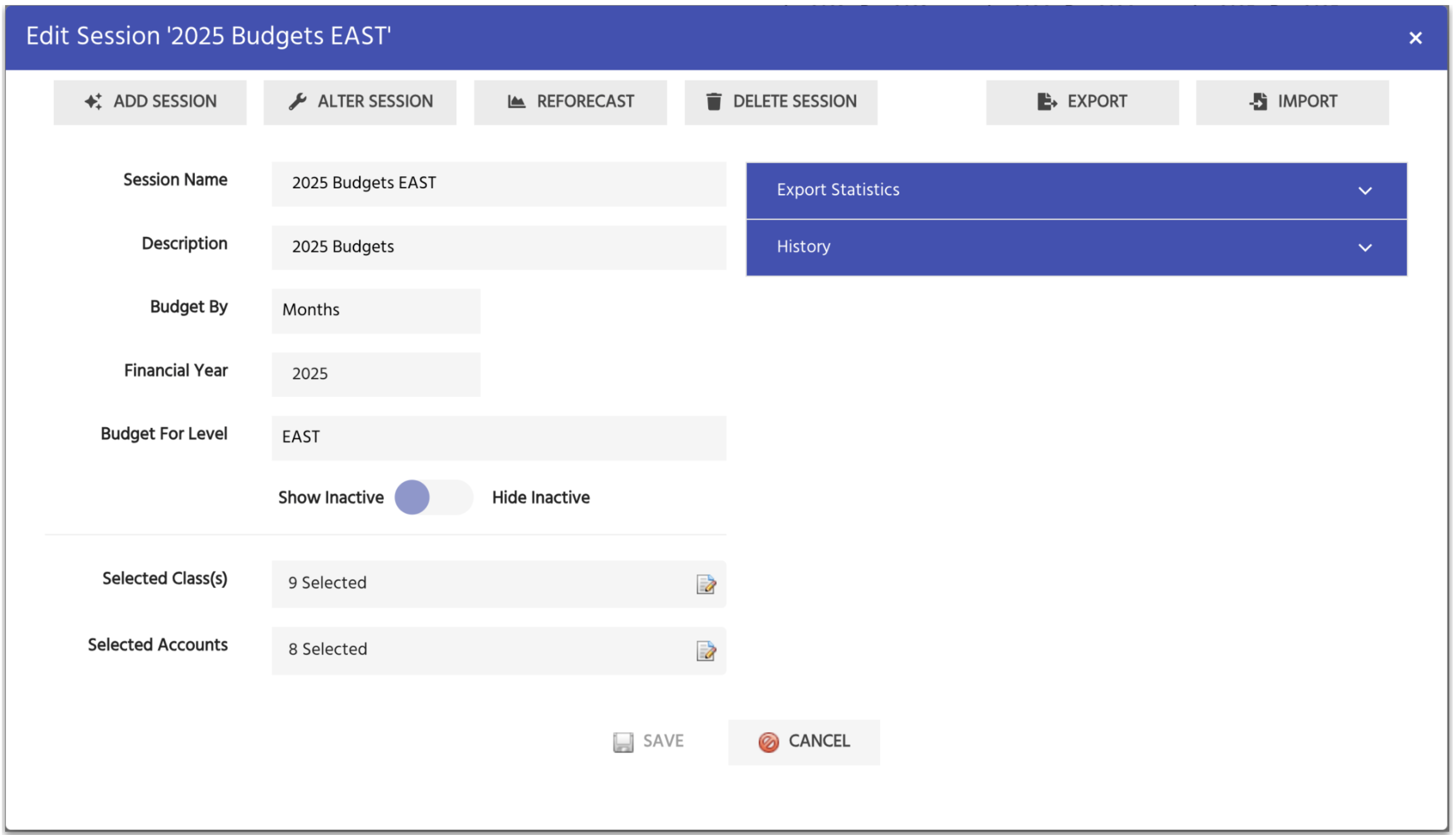
Task: Close the Edit Session dialog
Action: [x=1416, y=38]
